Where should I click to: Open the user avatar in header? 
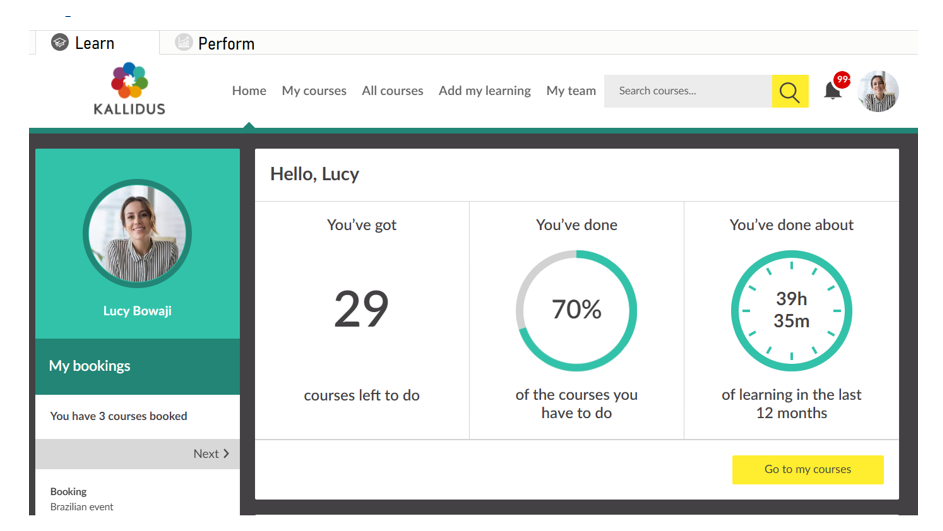click(x=878, y=91)
